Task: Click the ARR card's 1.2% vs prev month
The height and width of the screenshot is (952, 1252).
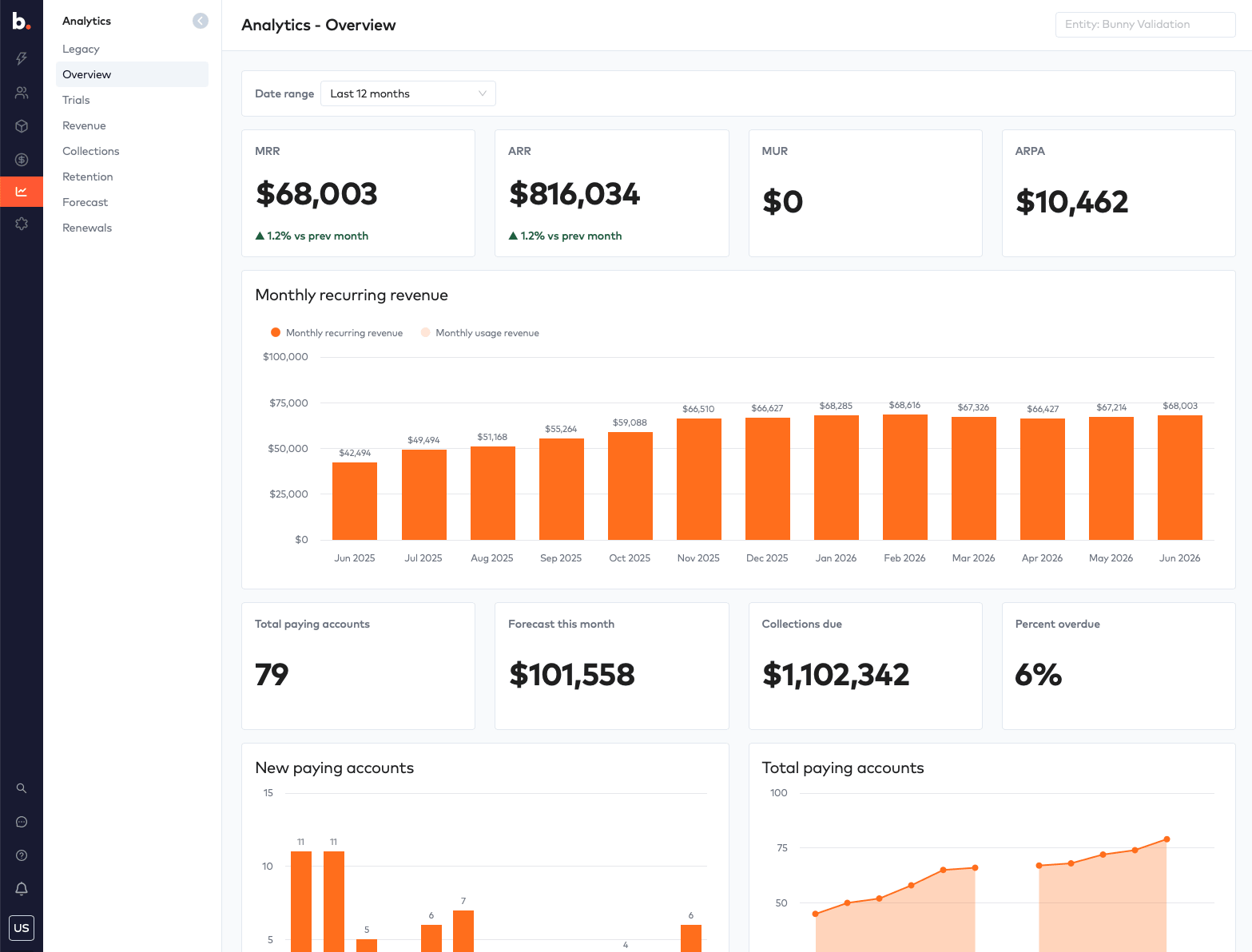Action: coord(565,236)
